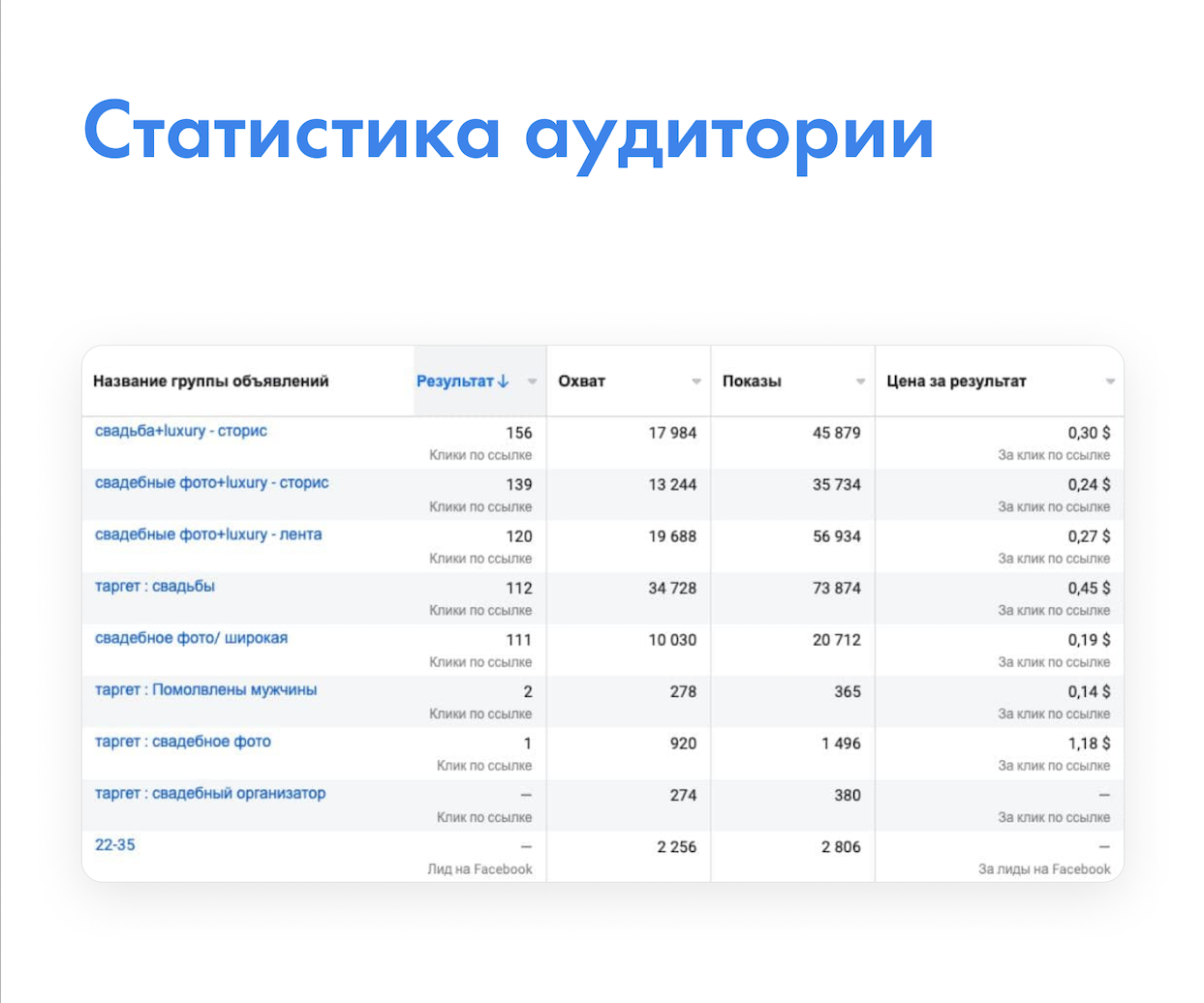Select the 156 result value cell
The image size is (1204, 1003).
click(x=519, y=433)
